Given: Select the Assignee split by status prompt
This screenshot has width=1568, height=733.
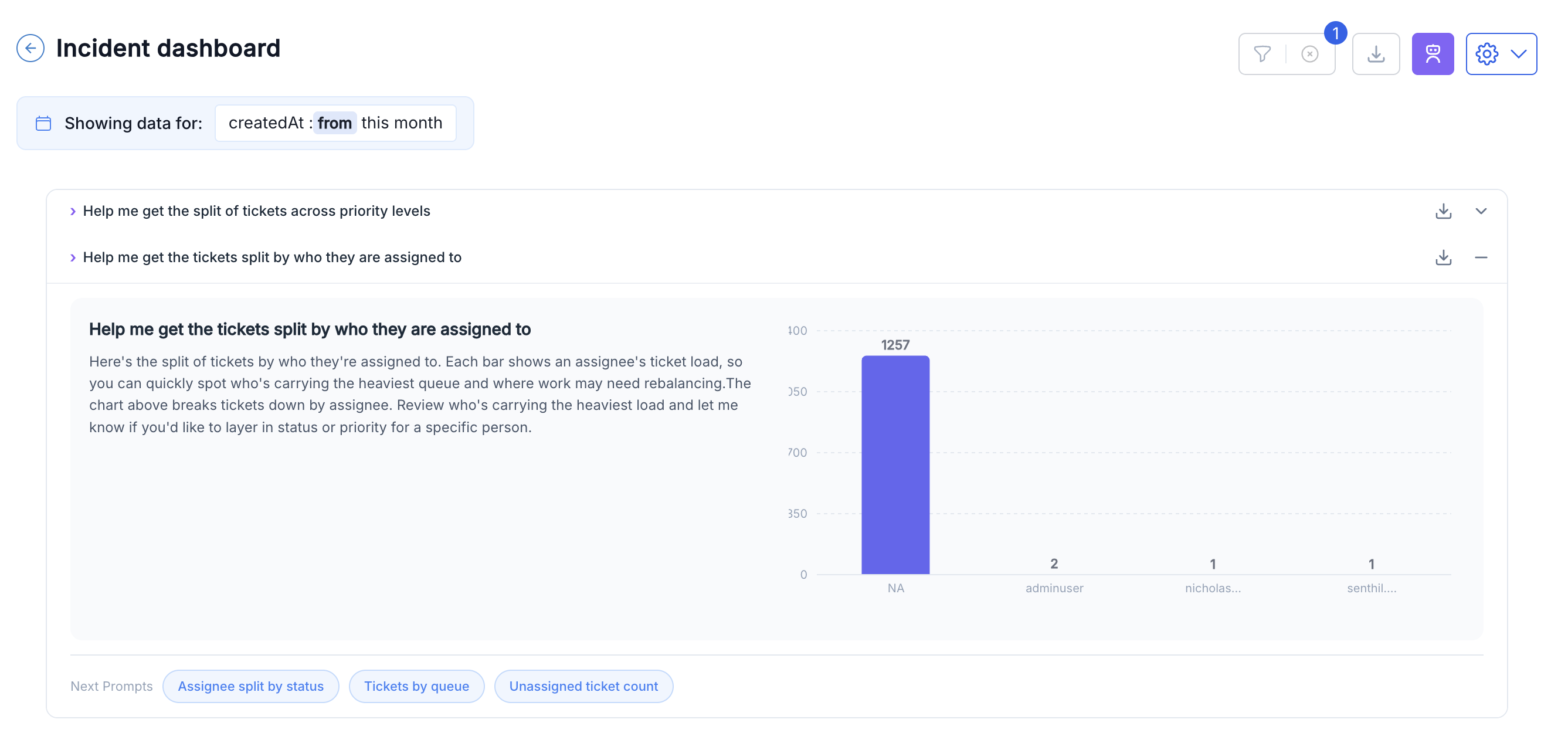Looking at the screenshot, I should coord(251,686).
